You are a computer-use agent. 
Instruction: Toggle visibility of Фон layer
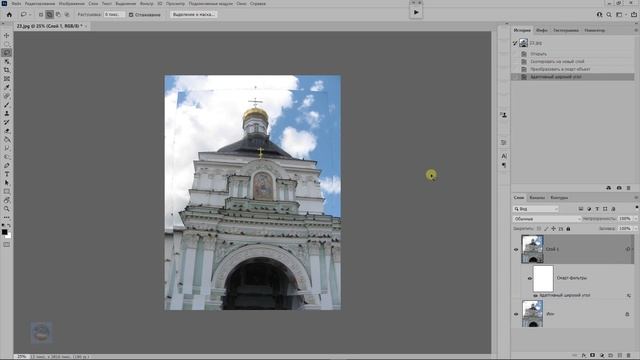pos(516,314)
